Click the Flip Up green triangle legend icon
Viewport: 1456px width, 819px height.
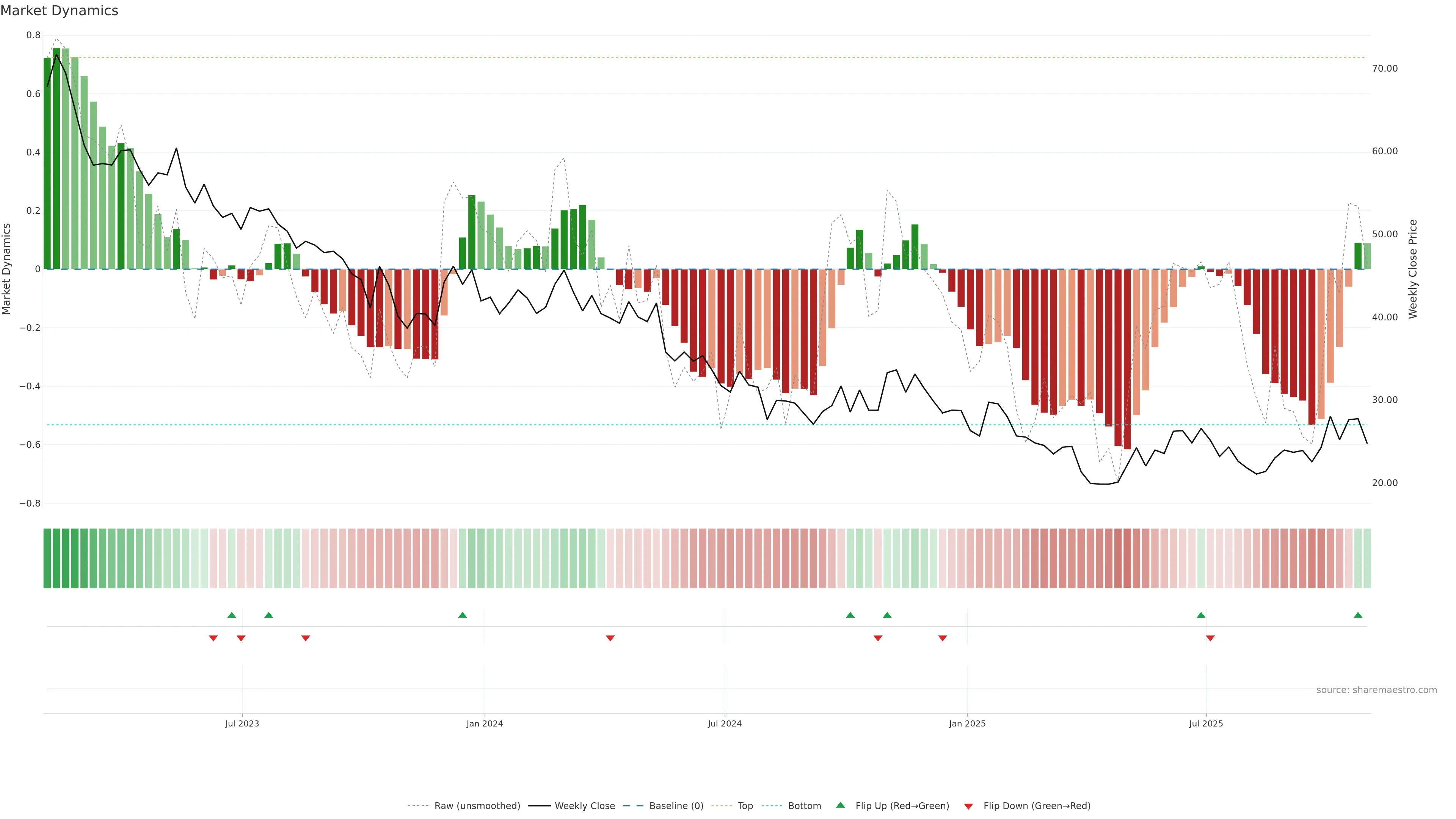tap(841, 805)
